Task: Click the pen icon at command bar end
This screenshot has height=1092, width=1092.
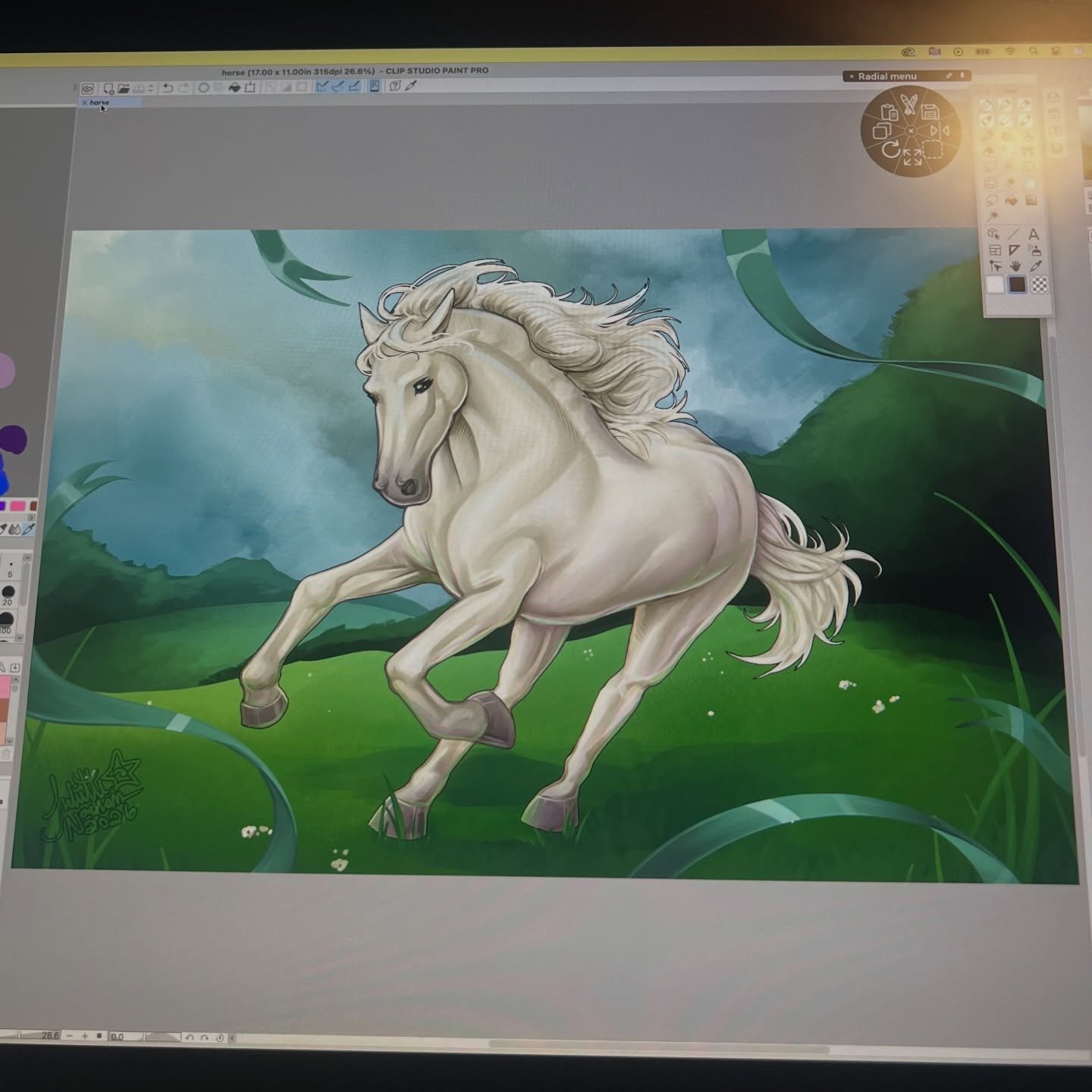Action: (411, 86)
